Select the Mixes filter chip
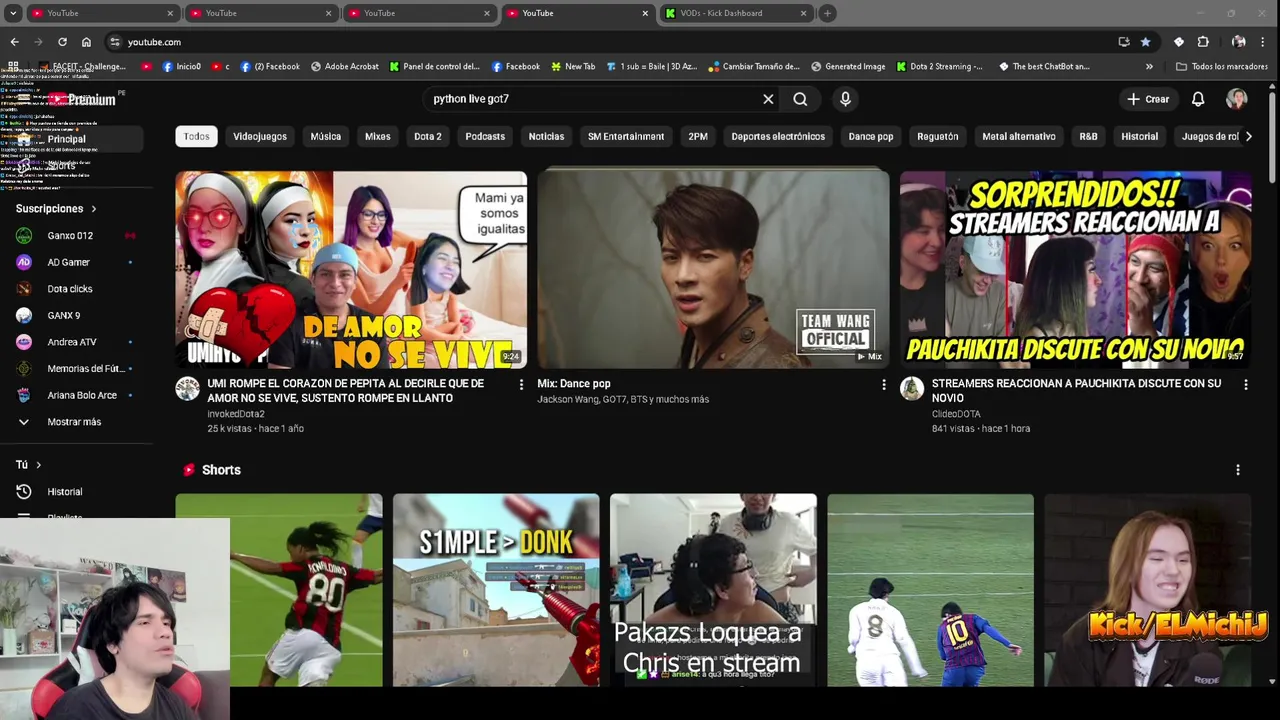 coord(378,136)
